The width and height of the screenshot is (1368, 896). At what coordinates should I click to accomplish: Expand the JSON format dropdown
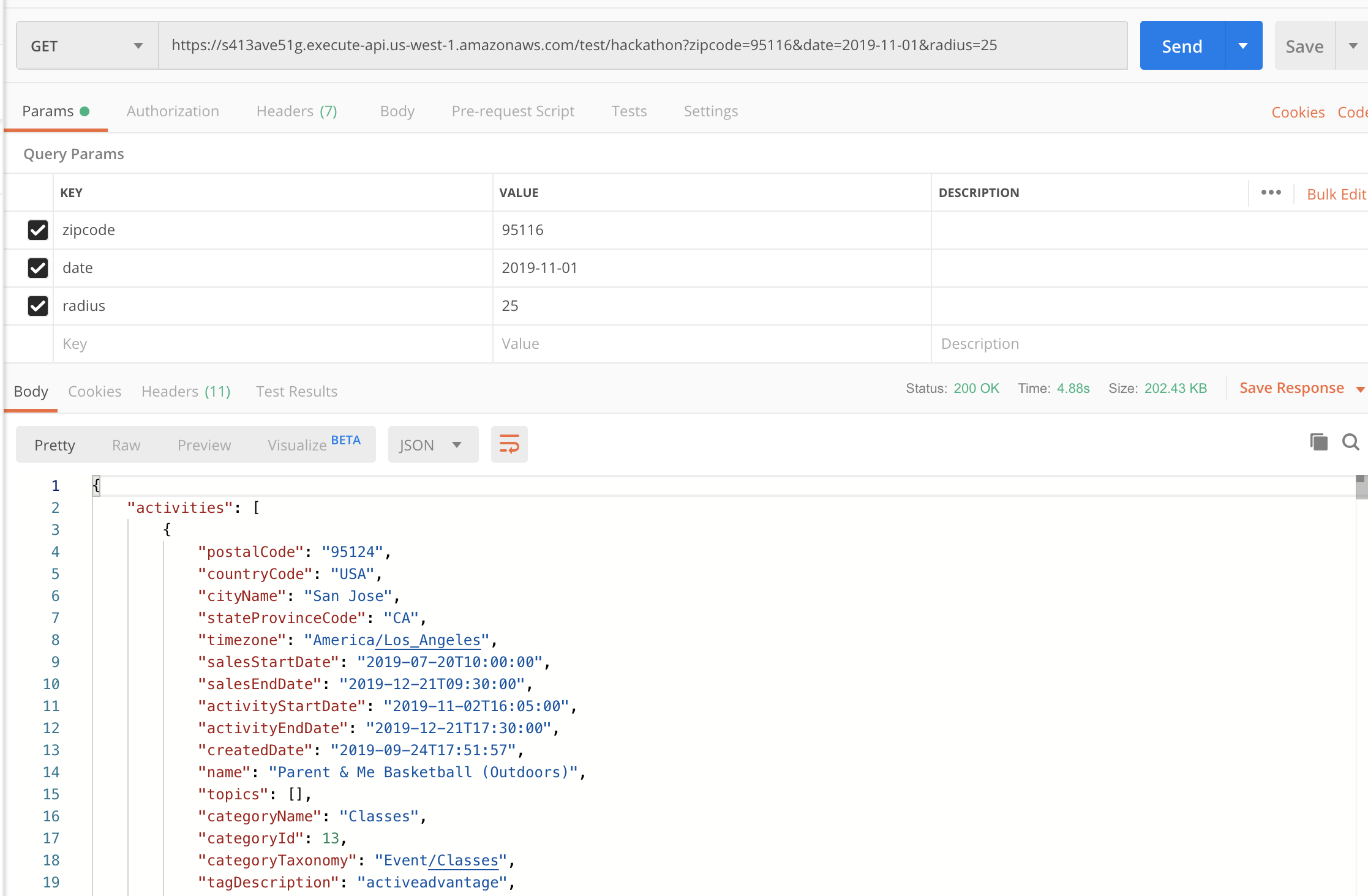click(432, 445)
